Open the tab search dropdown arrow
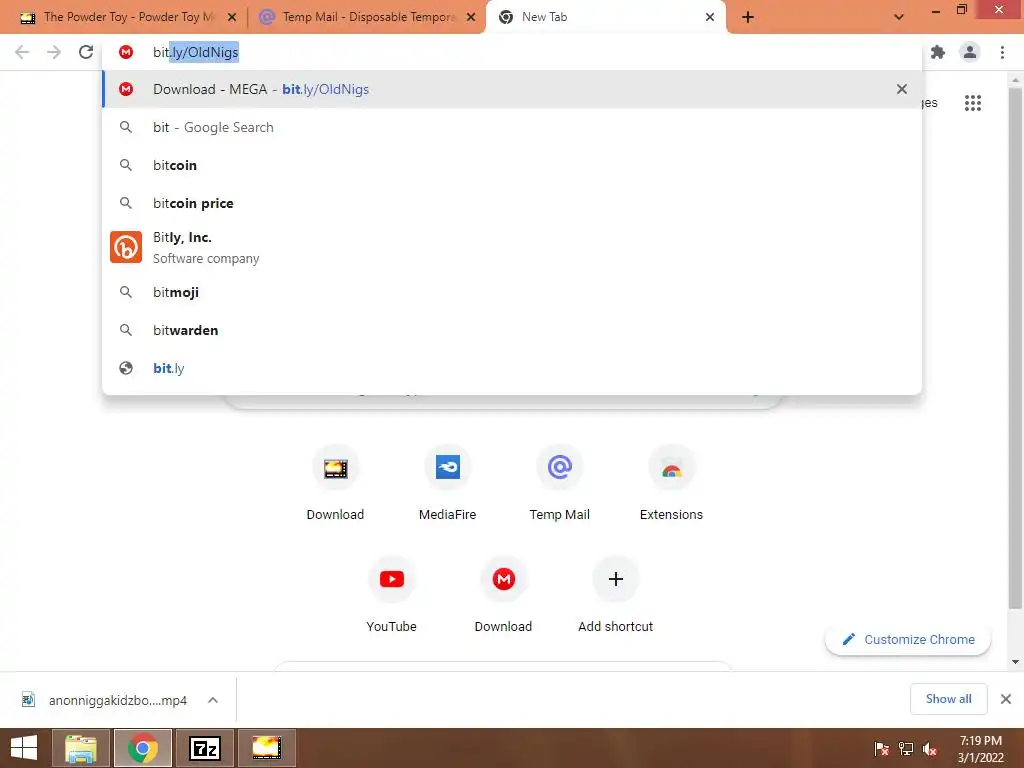 [x=899, y=18]
